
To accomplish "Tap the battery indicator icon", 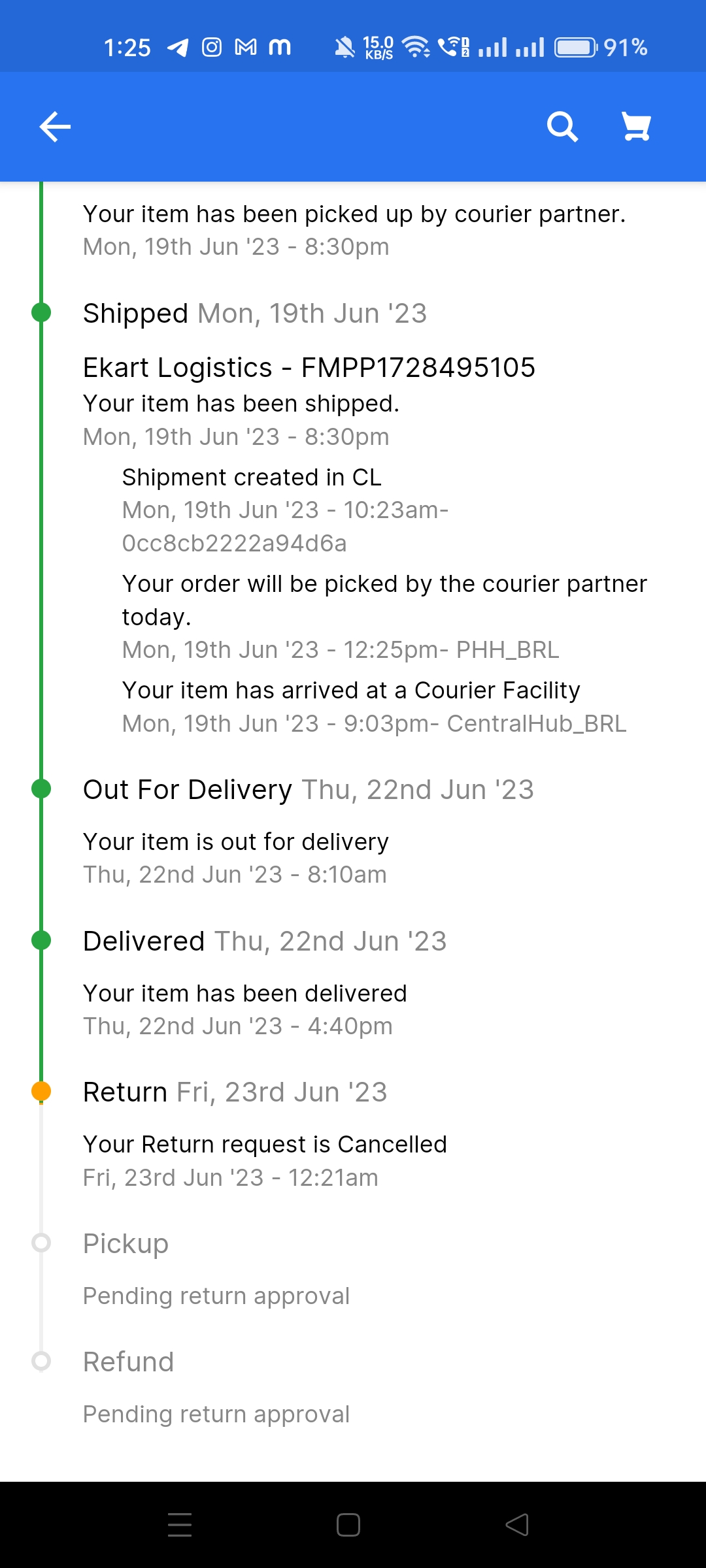I will (x=575, y=47).
